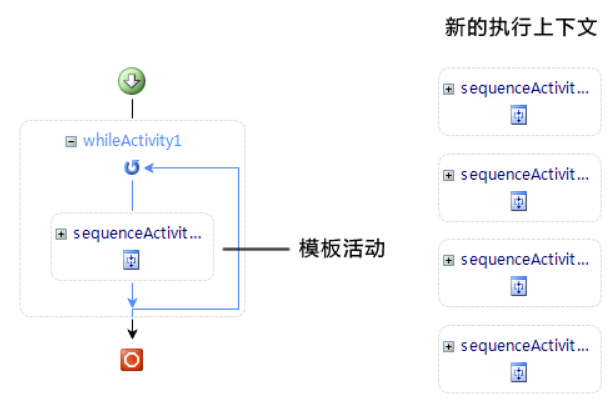This screenshot has height=408, width=611.
Task: Click sequence icon in third context box
Action: (519, 286)
